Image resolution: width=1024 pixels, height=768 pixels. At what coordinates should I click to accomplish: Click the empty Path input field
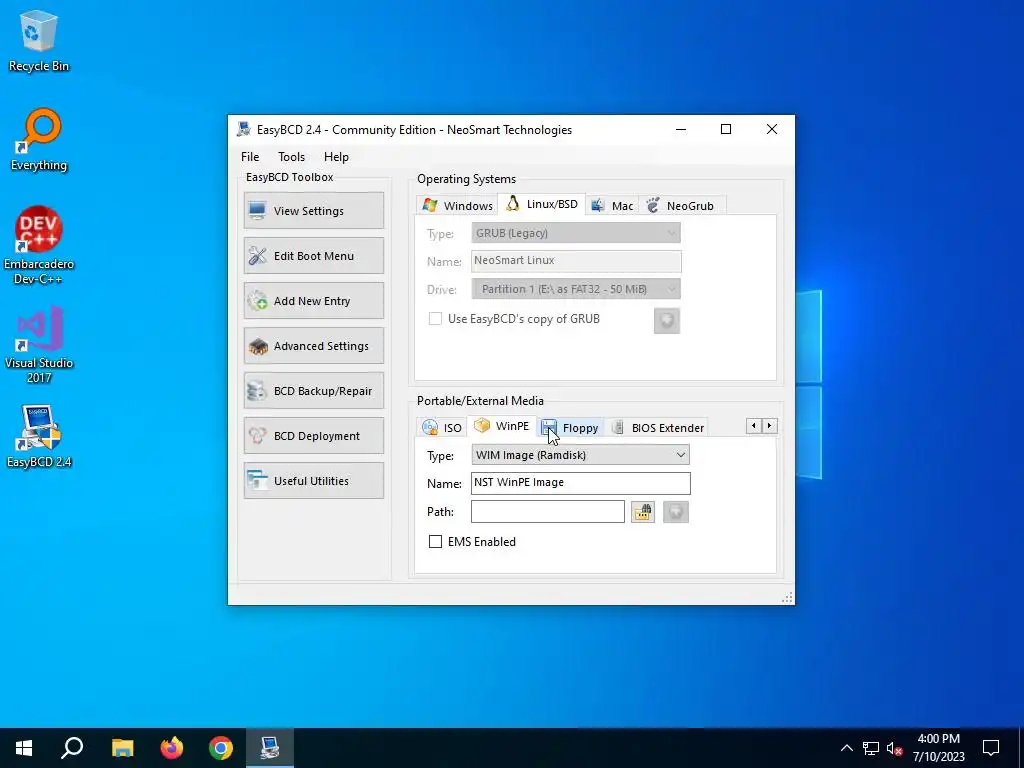coord(547,511)
